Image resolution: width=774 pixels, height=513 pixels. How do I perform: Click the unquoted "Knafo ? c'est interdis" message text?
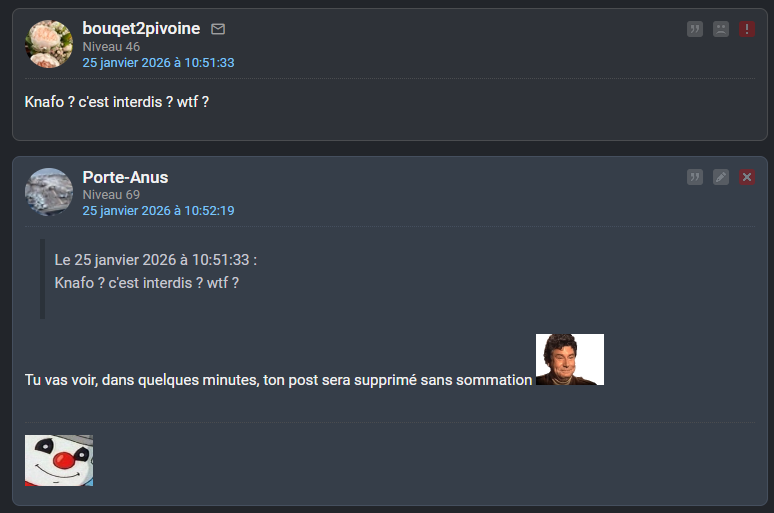click(x=117, y=102)
